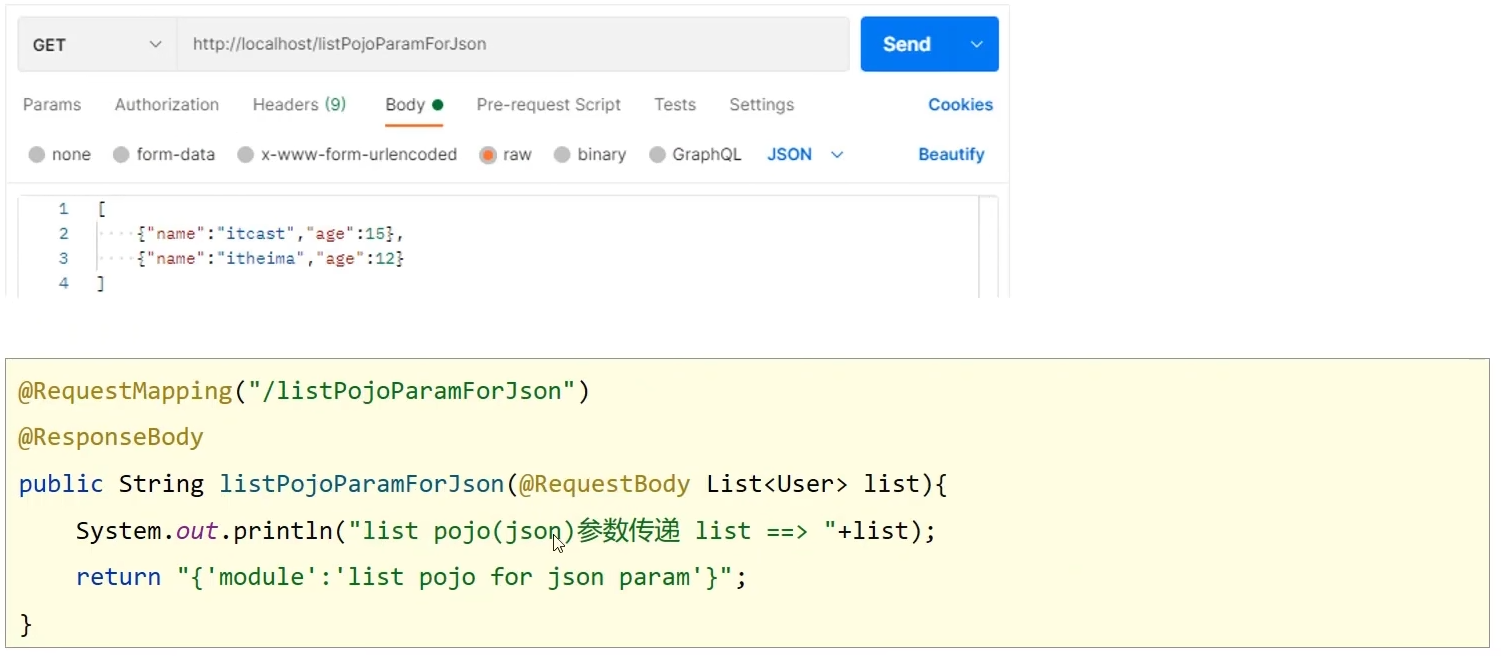Click line number 1 in the editor gutter
1503x659 pixels.
click(63, 209)
